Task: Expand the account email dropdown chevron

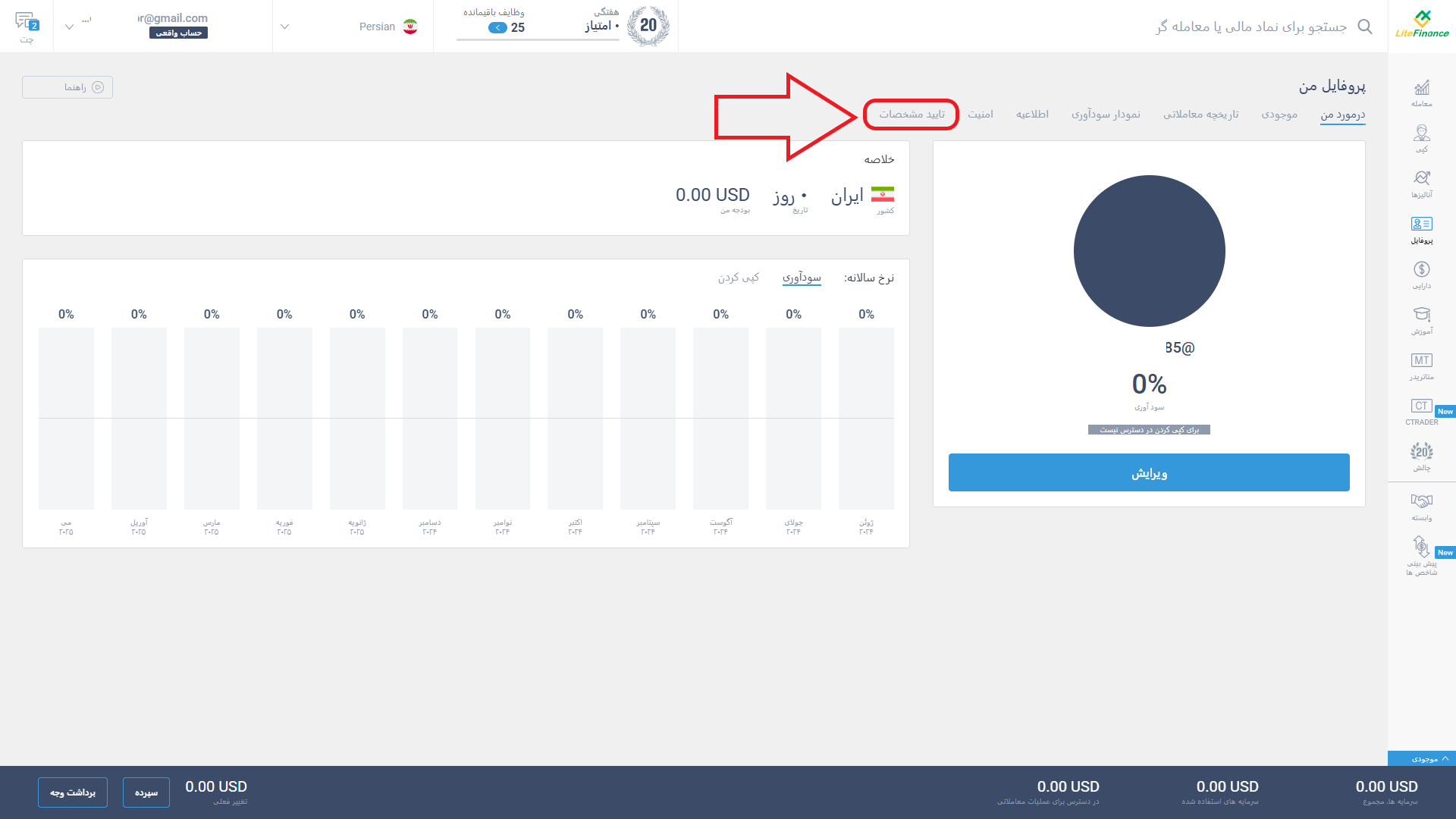Action: [69, 27]
